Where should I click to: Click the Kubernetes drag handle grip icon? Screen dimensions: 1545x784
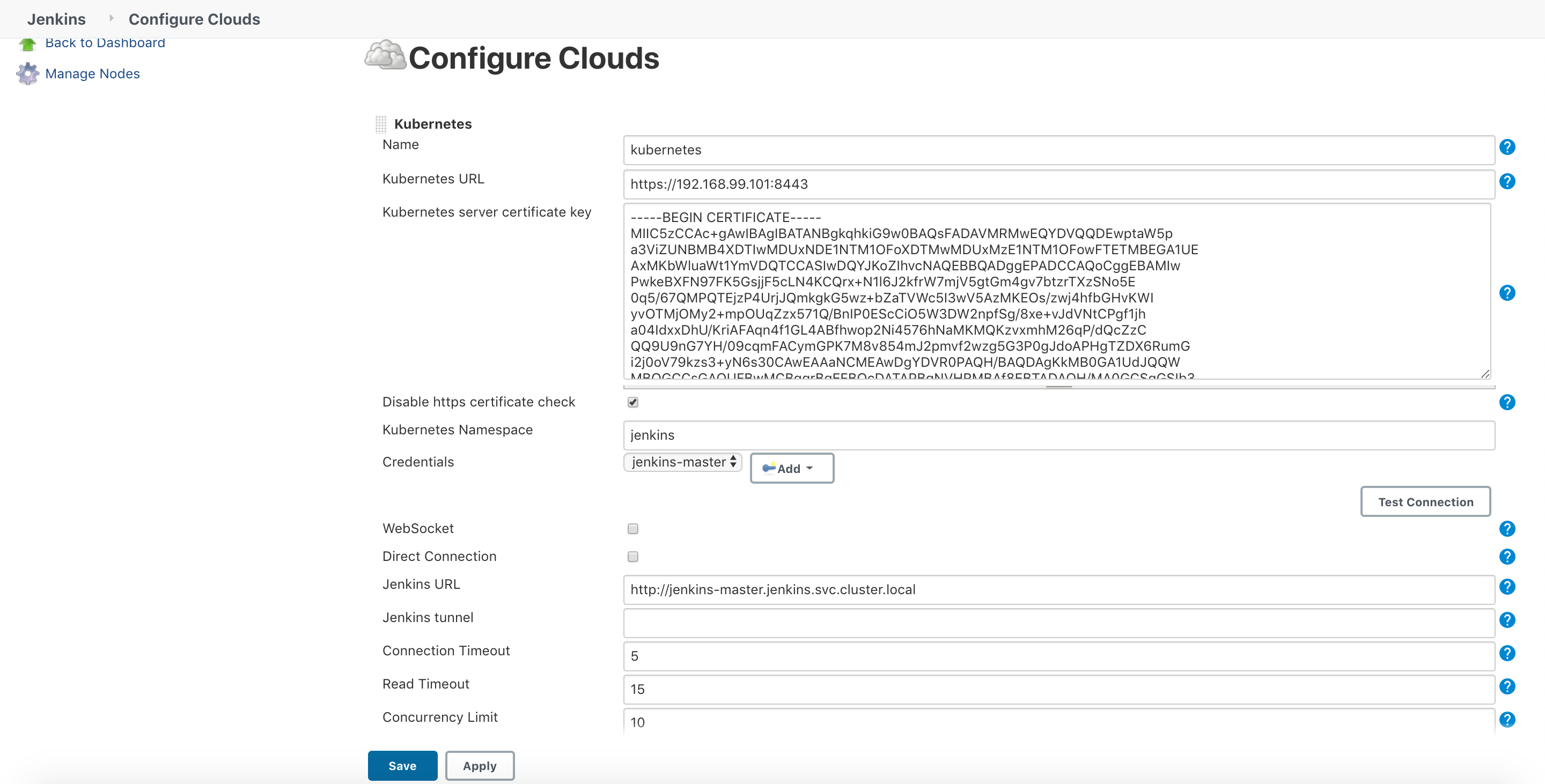pos(380,123)
